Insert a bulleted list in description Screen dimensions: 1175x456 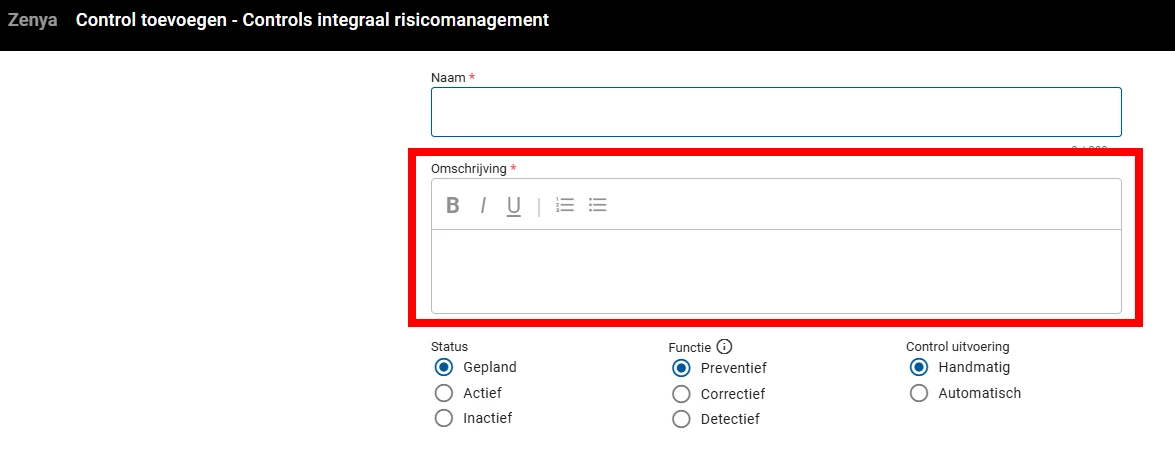[598, 205]
